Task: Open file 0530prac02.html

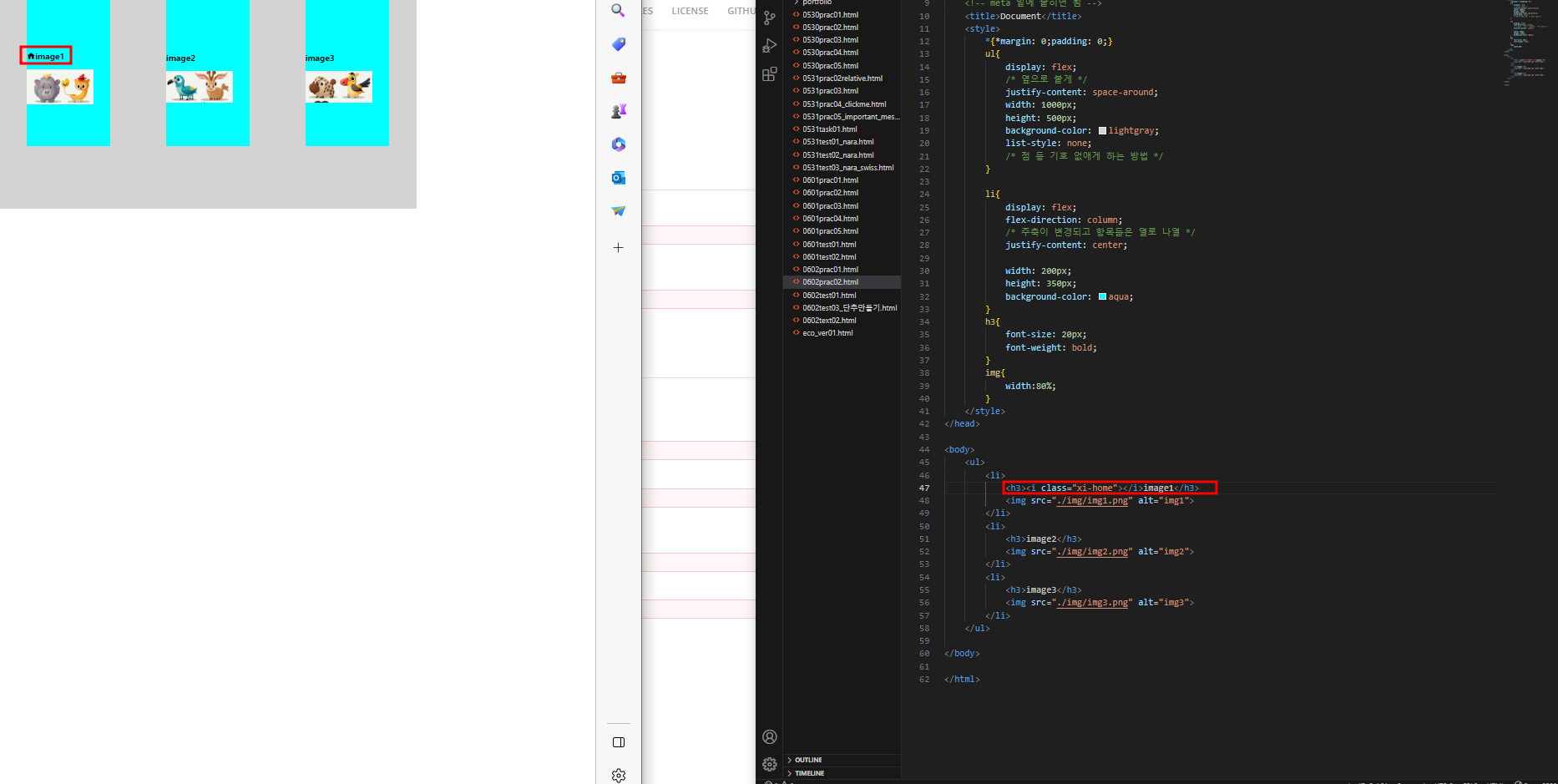Action: (x=830, y=28)
